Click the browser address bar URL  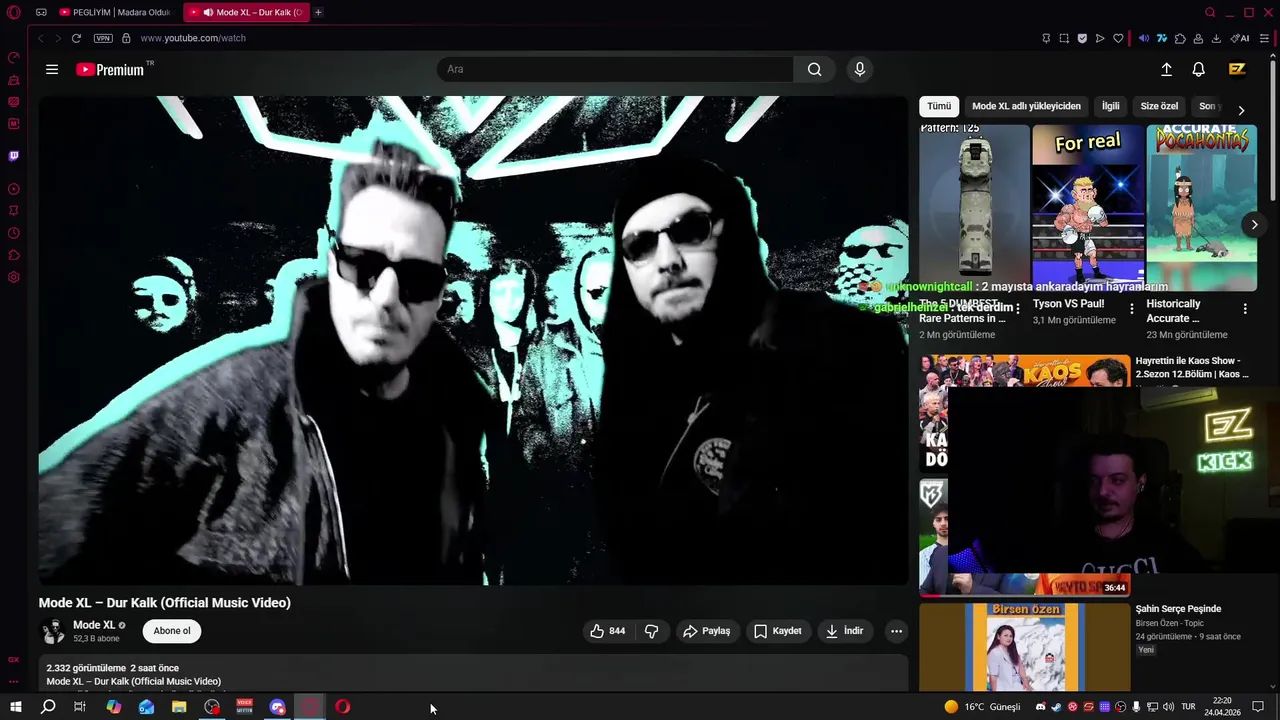pos(193,38)
